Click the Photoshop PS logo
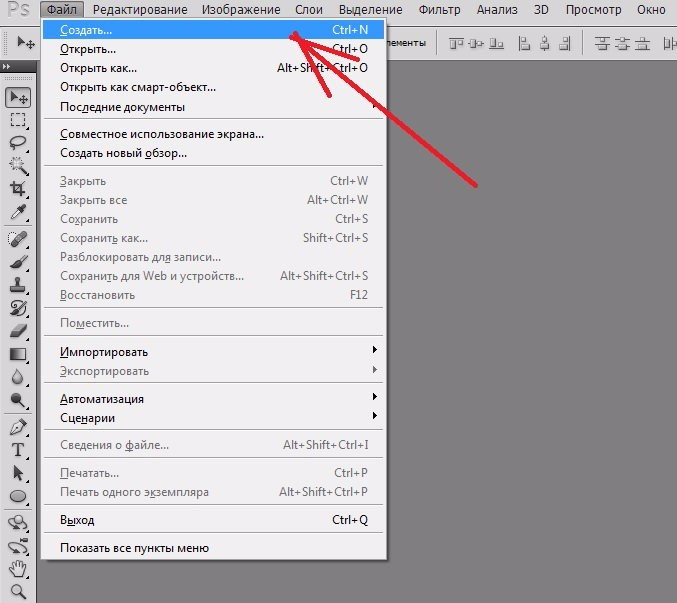This screenshot has width=677, height=603. [19, 9]
